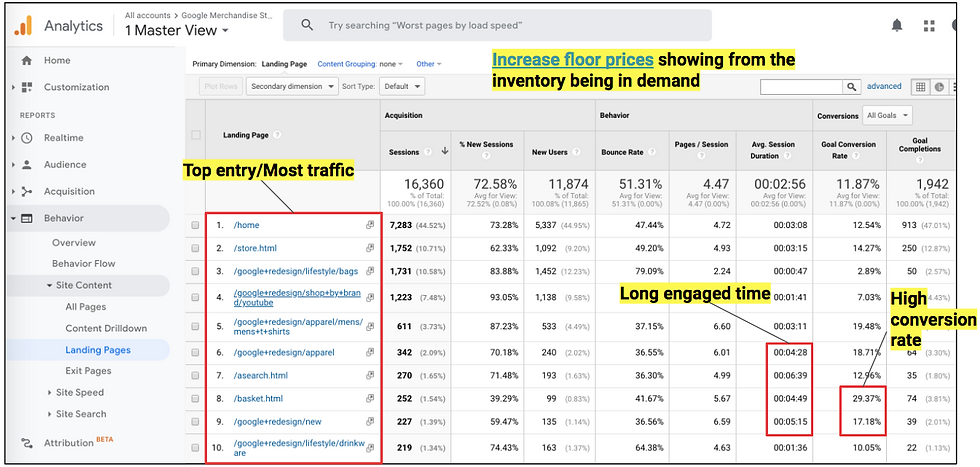Open /store.html external link icon

tap(370, 248)
